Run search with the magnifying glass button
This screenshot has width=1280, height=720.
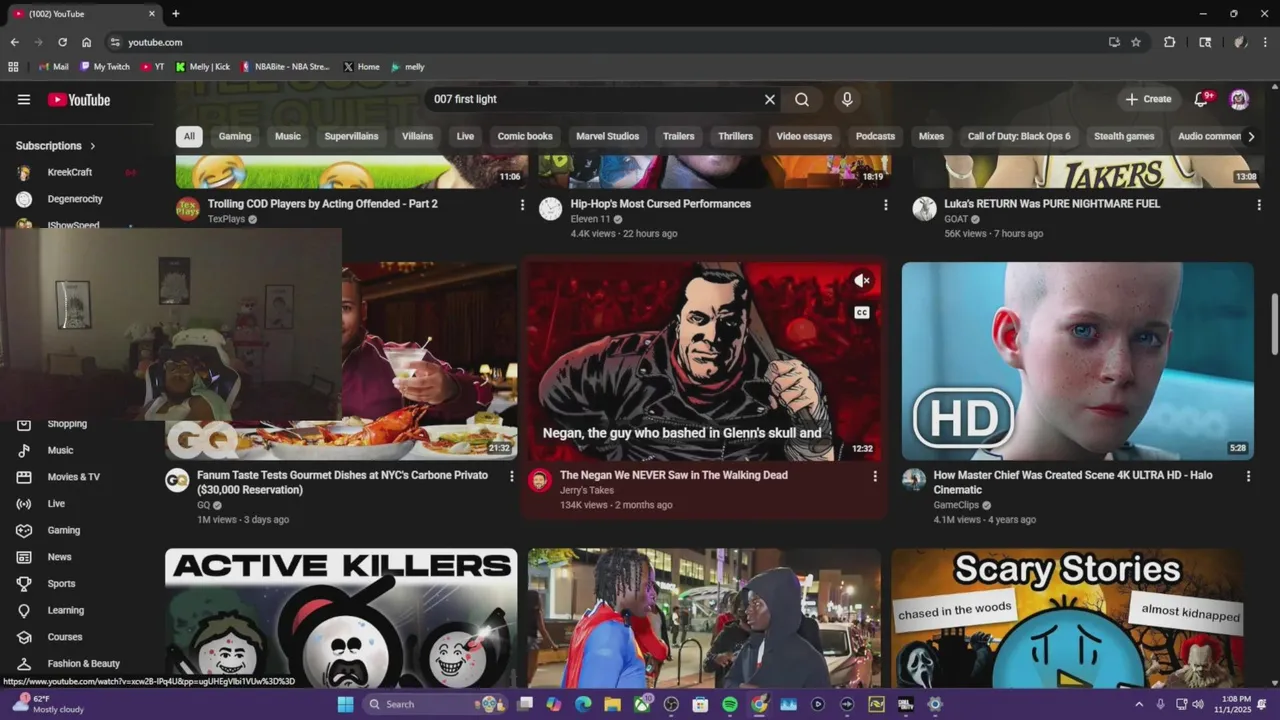pyautogui.click(x=802, y=99)
